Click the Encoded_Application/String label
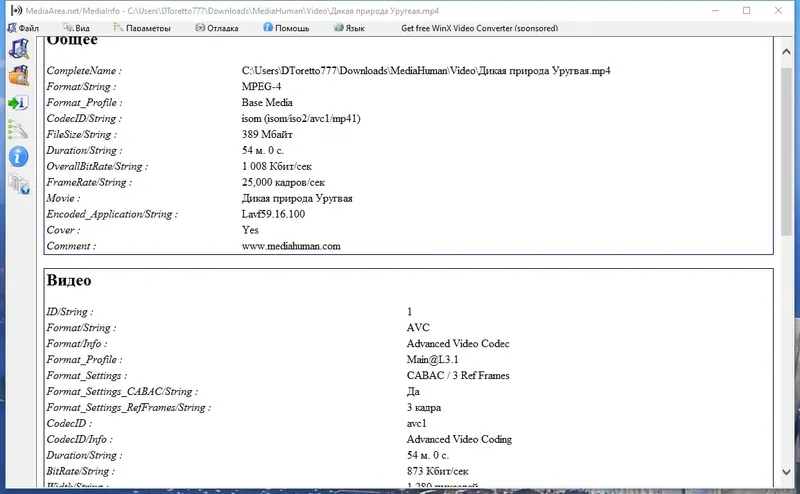Screen dimensions: 800x494 112,214
